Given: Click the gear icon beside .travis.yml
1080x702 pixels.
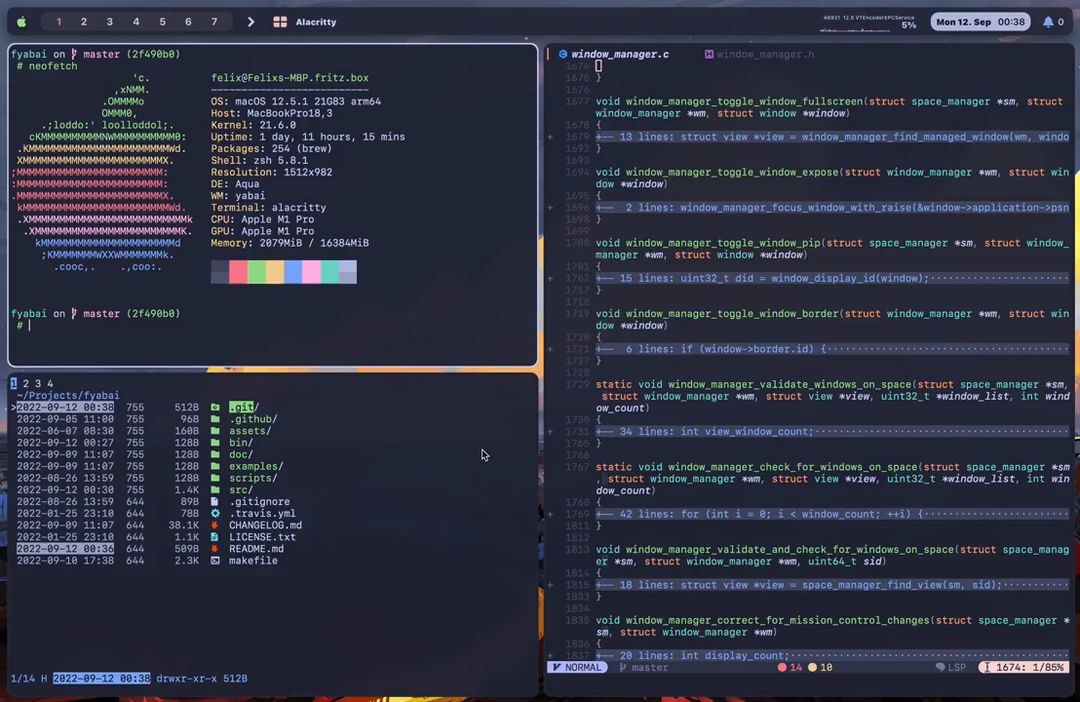Looking at the screenshot, I should [215, 513].
